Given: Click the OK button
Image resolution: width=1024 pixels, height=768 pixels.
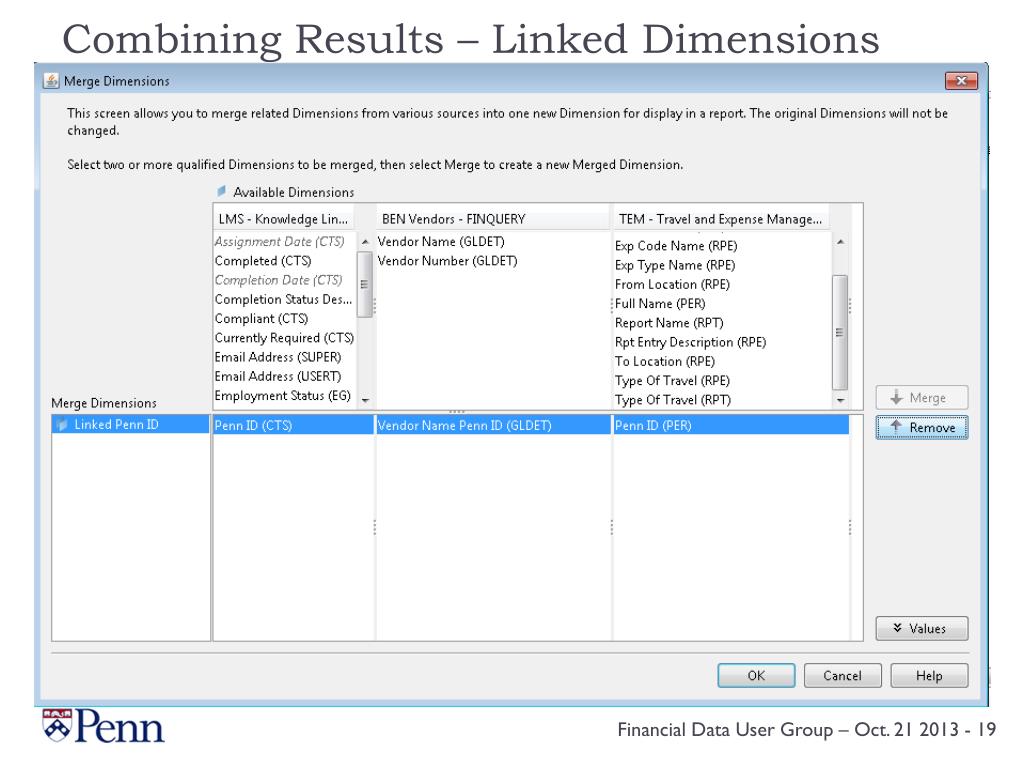Looking at the screenshot, I should click(x=756, y=675).
